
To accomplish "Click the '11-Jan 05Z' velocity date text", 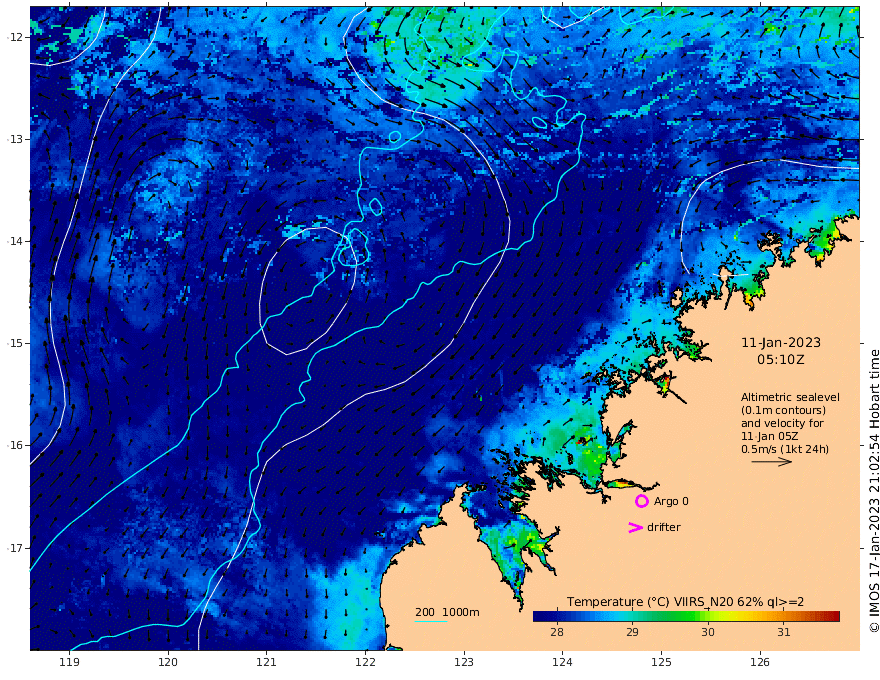I will pos(769,436).
